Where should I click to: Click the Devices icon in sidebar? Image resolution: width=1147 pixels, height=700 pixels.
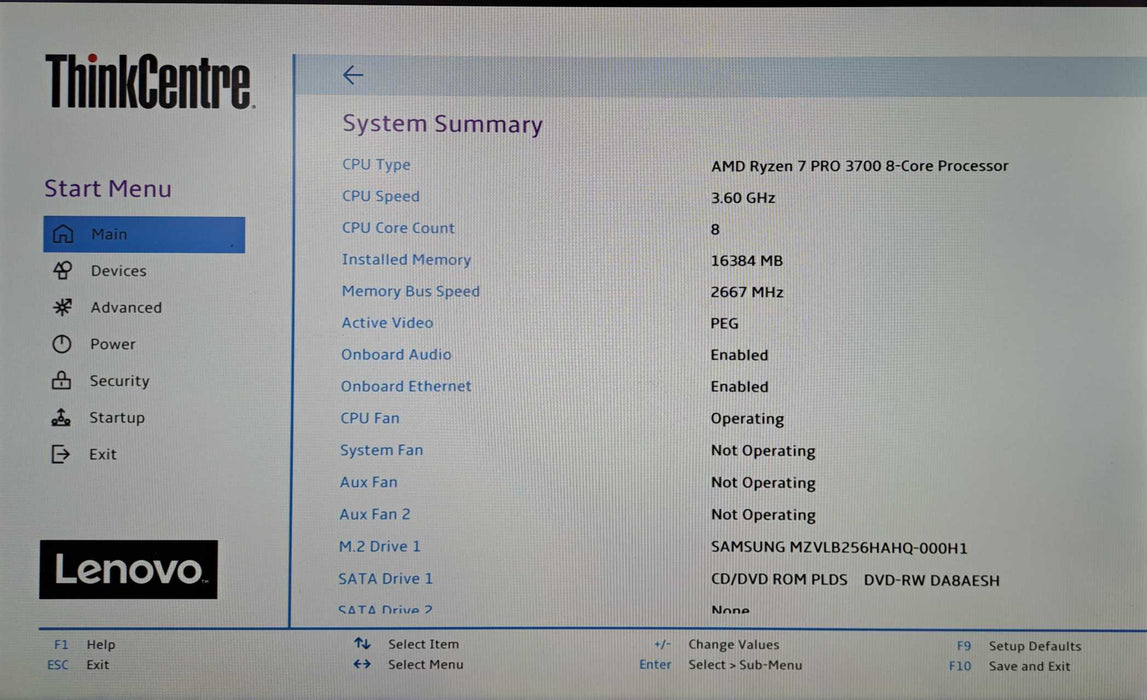tap(63, 271)
